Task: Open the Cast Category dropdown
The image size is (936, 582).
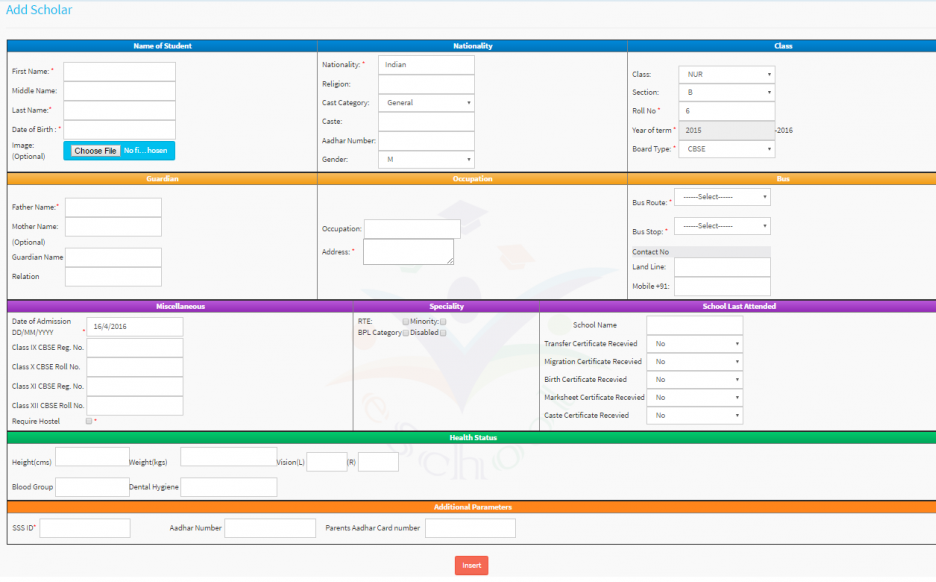Action: 426,102
